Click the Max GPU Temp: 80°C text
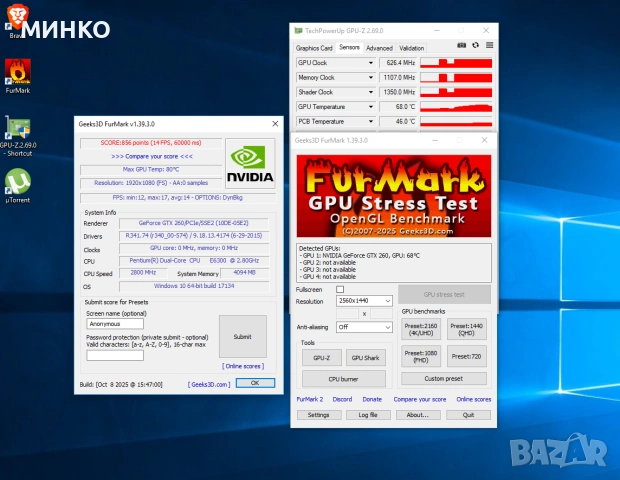This screenshot has height=480, width=620. click(151, 170)
